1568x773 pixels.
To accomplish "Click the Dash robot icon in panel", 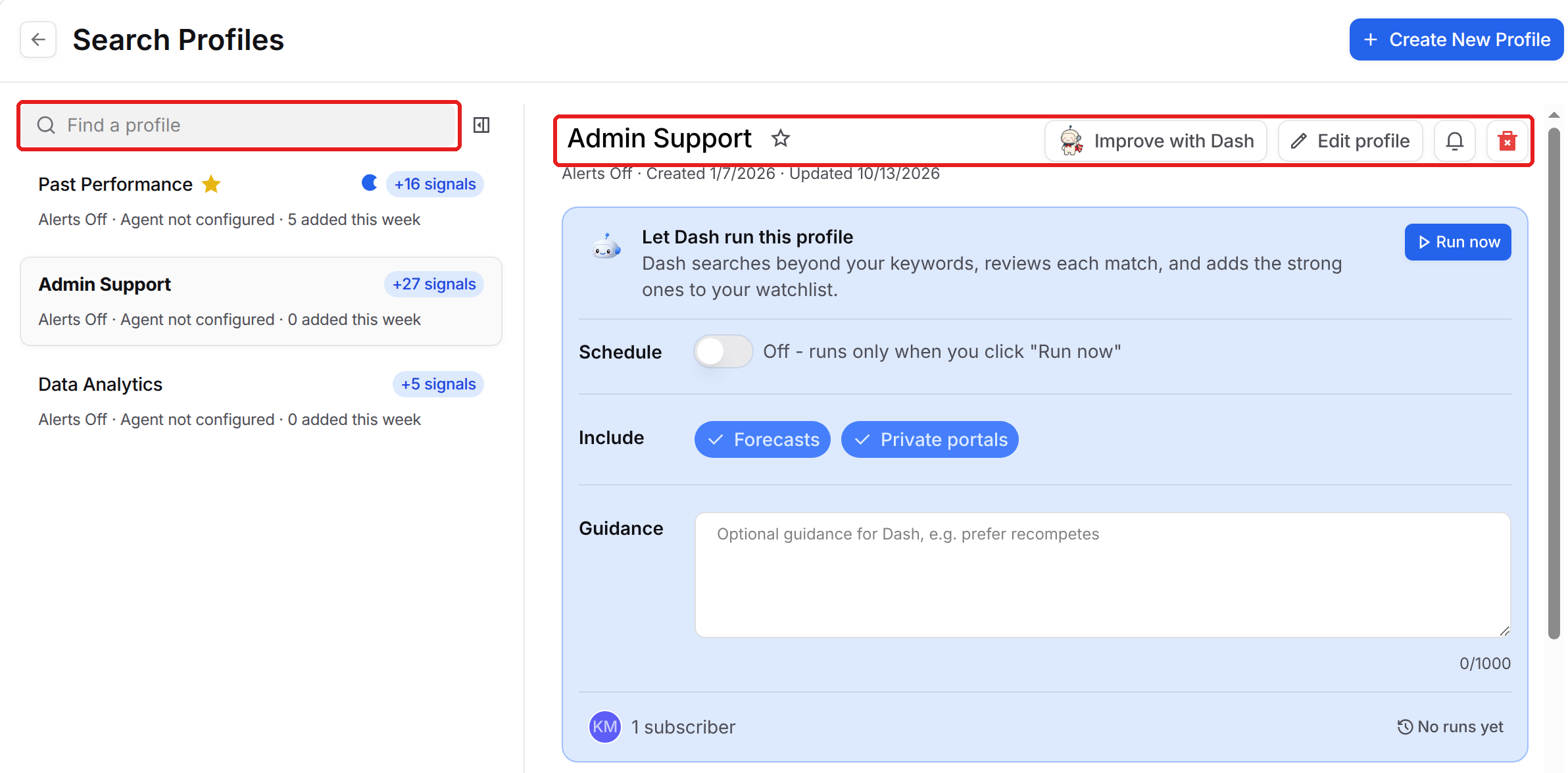I will [x=606, y=247].
